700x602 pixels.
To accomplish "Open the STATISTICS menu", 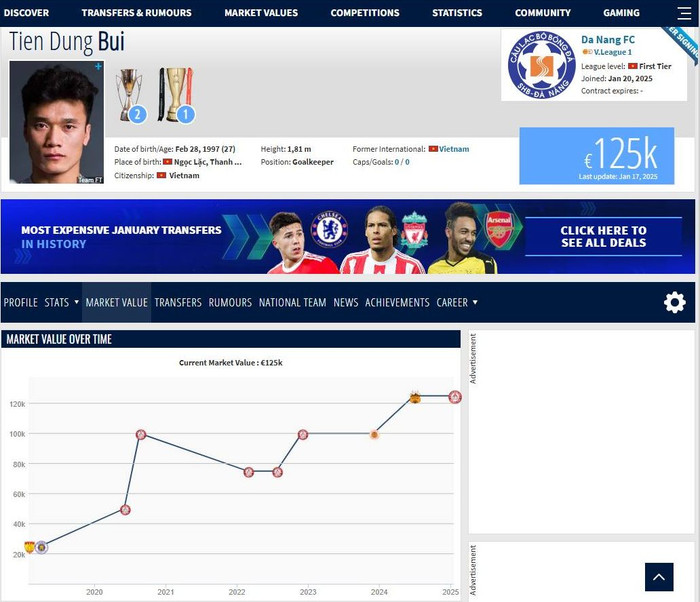I will (457, 13).
